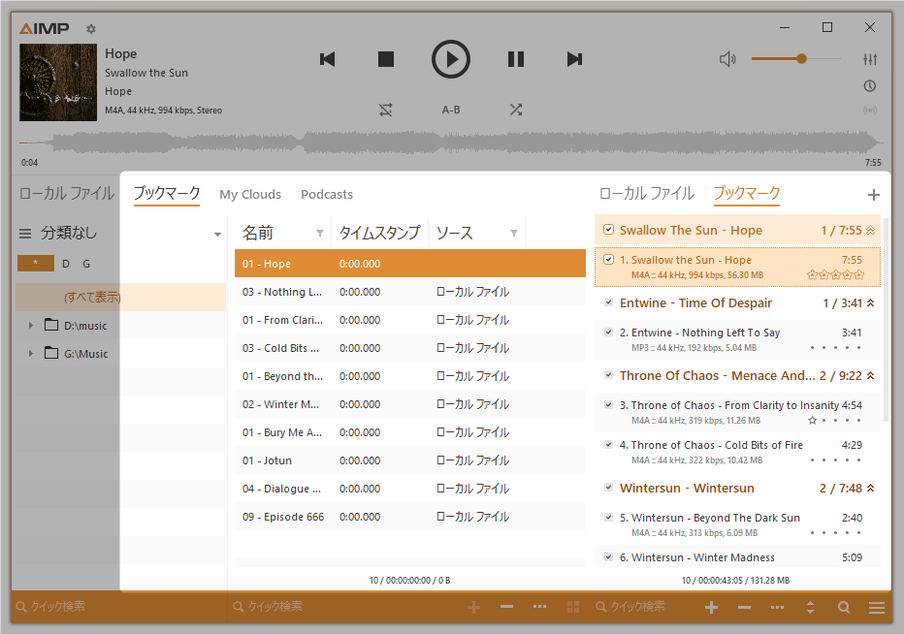Mute the speaker volume icon
The height and width of the screenshot is (634, 904).
(728, 59)
